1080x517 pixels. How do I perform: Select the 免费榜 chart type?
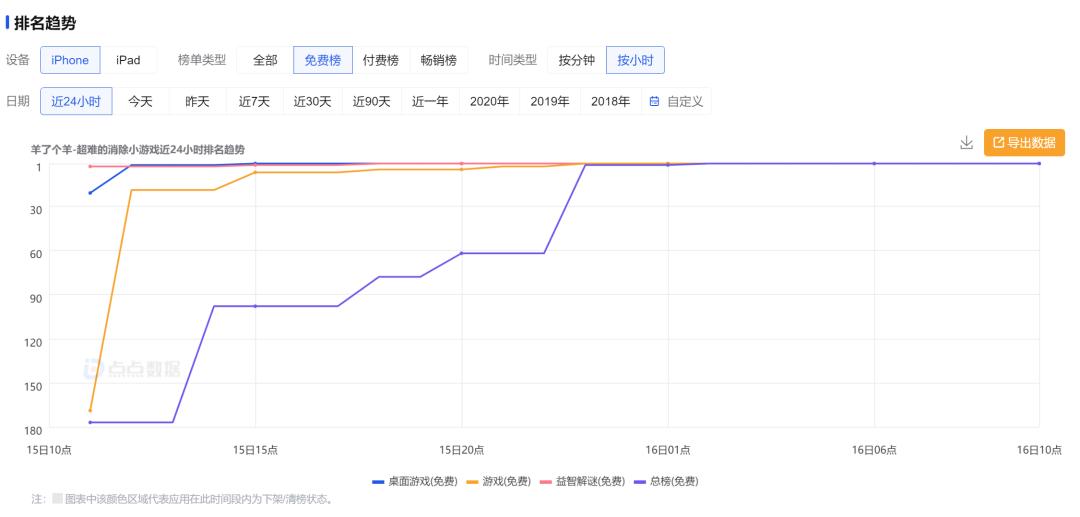tap(323, 60)
